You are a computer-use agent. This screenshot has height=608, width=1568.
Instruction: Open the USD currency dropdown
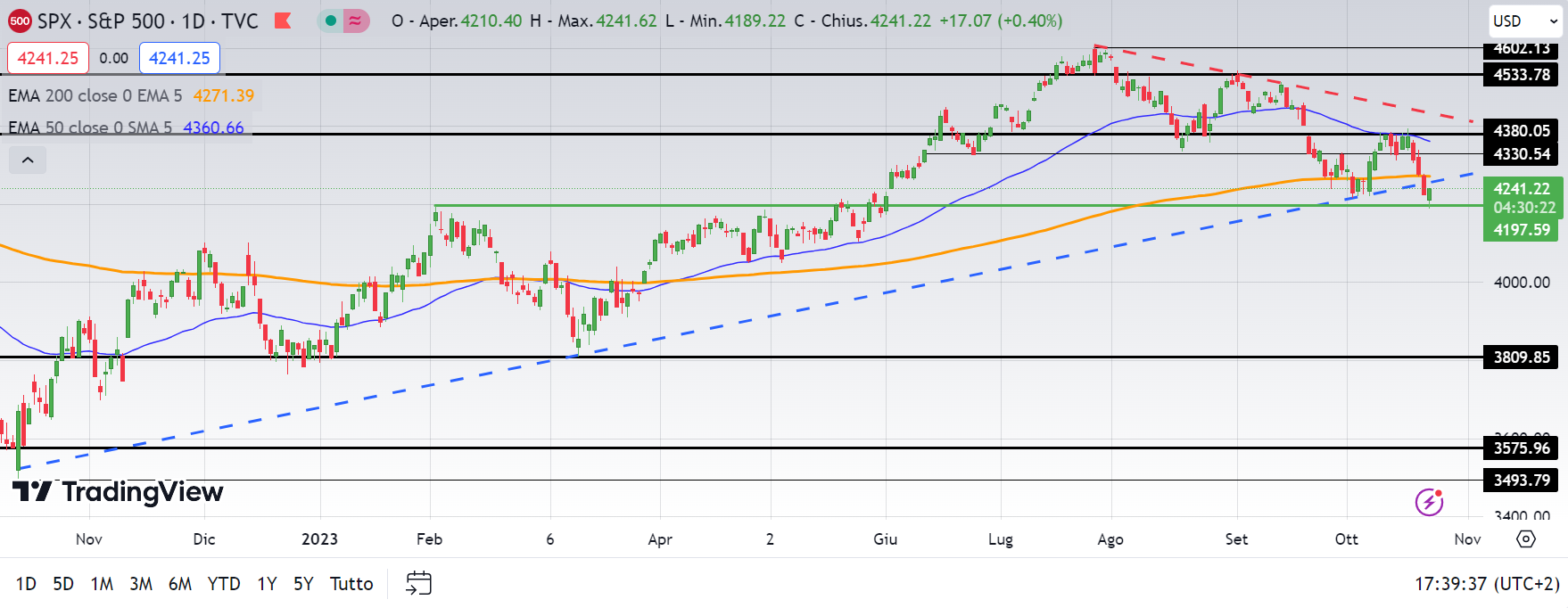(x=1524, y=21)
